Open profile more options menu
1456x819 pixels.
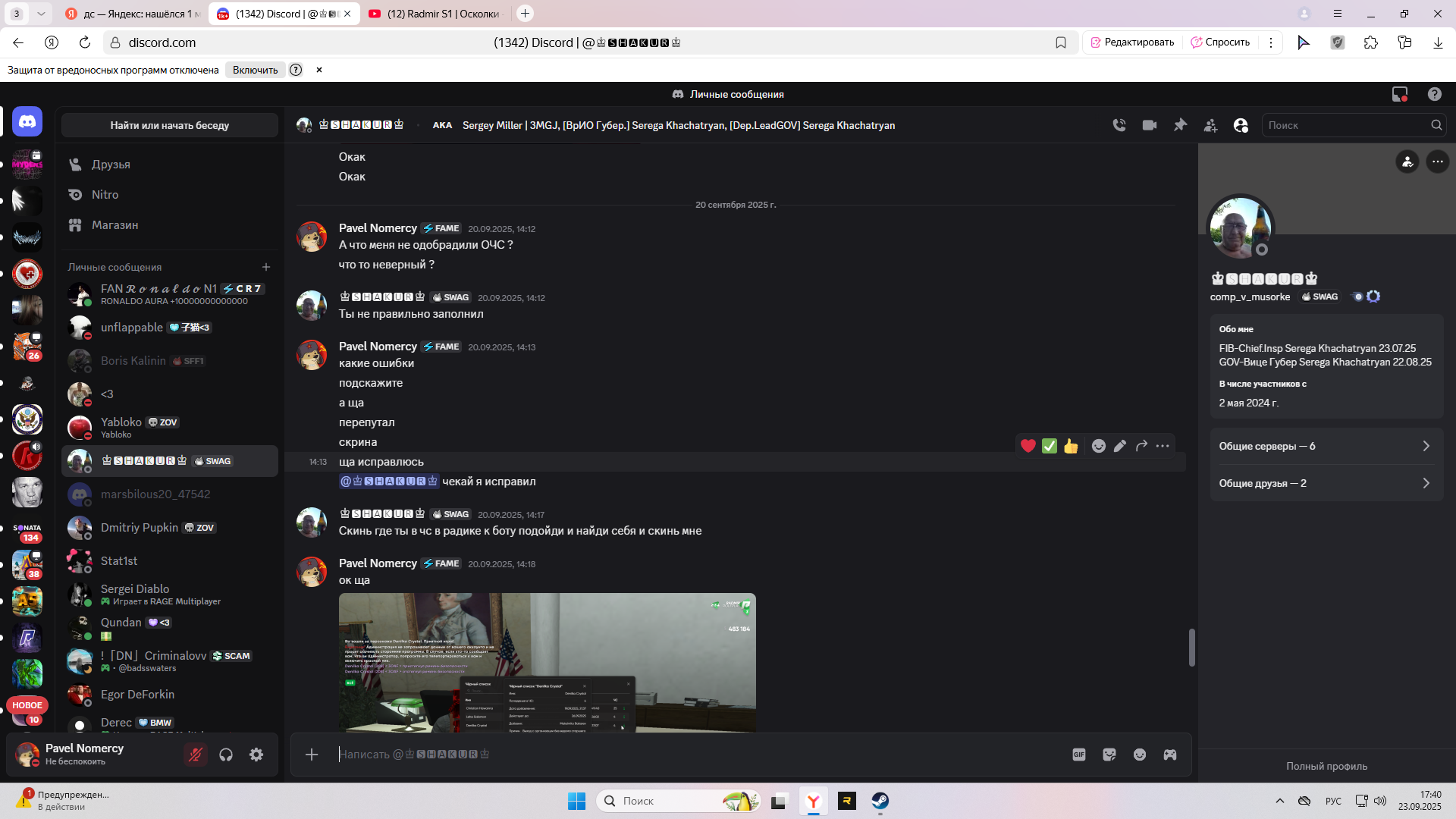point(1437,162)
